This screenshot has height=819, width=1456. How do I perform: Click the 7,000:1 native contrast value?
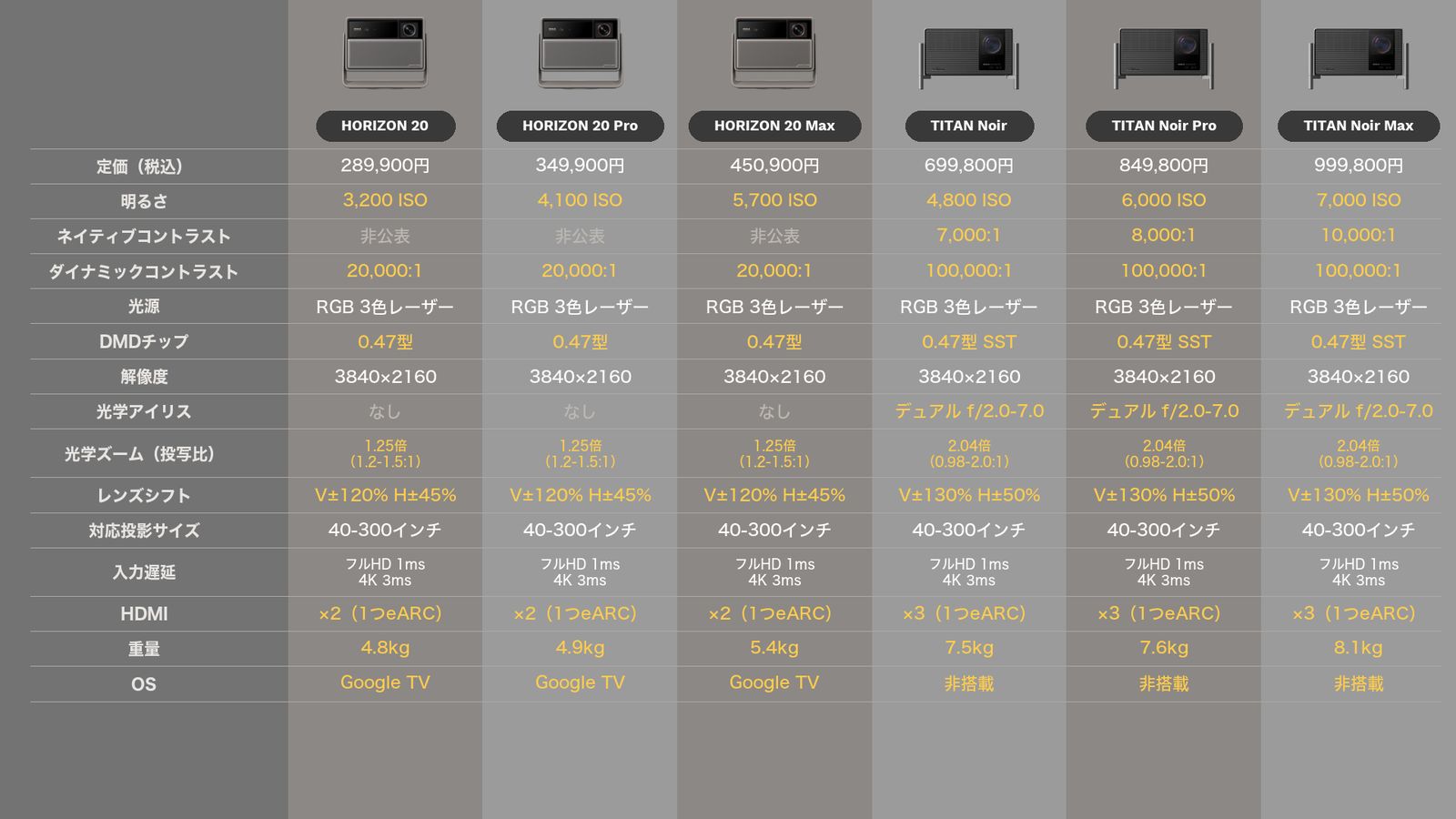[x=969, y=236]
